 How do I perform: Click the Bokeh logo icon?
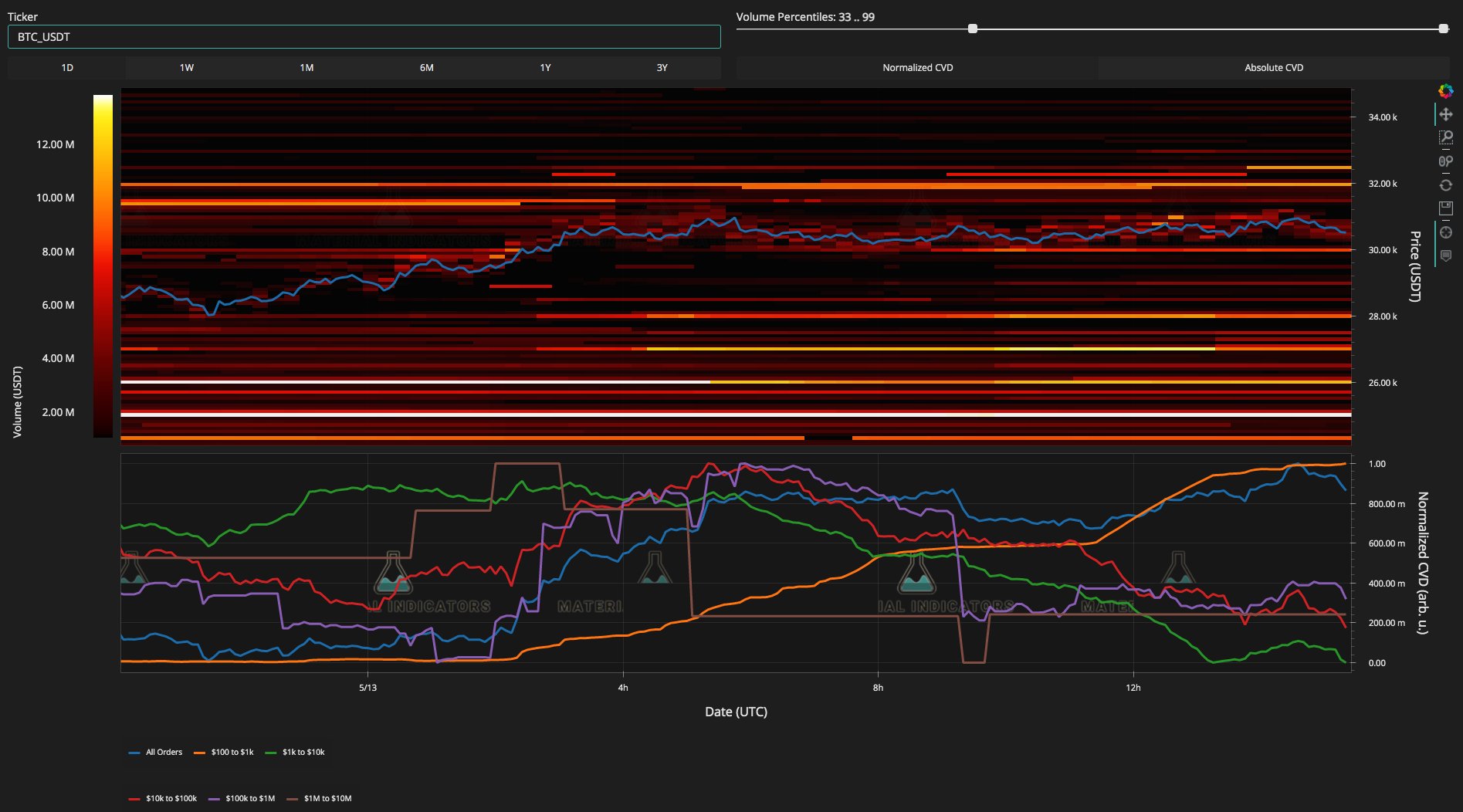[x=1445, y=91]
